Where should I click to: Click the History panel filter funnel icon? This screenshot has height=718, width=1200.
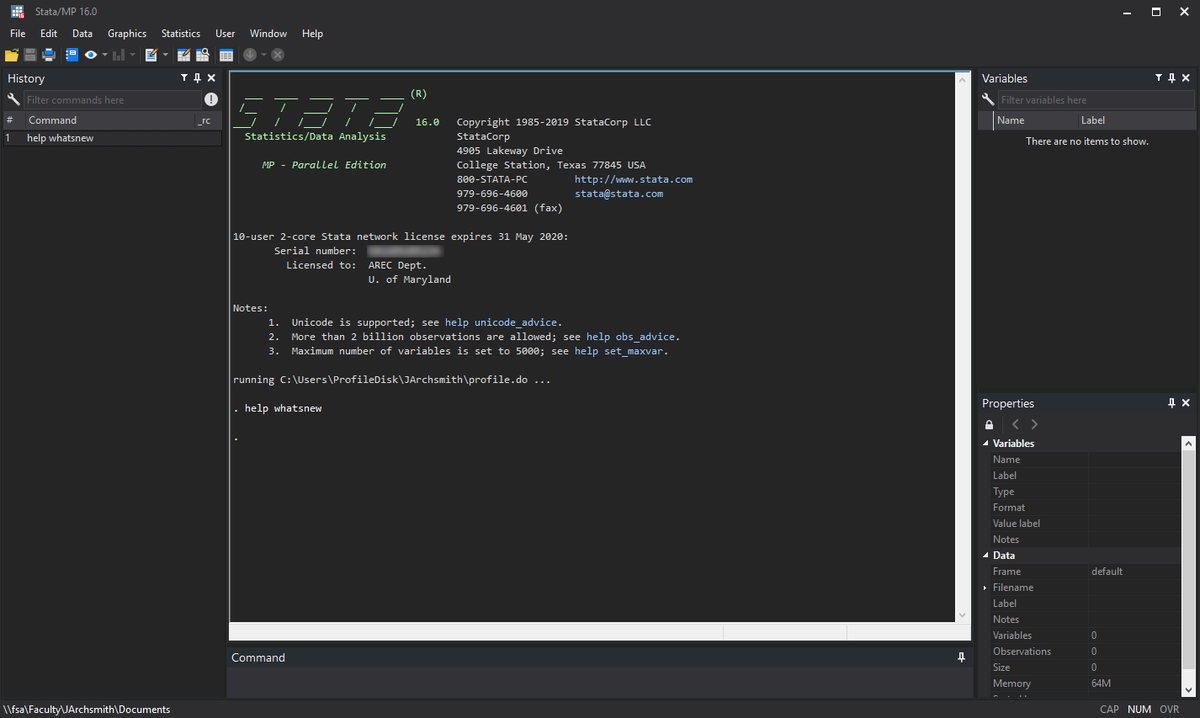(184, 78)
